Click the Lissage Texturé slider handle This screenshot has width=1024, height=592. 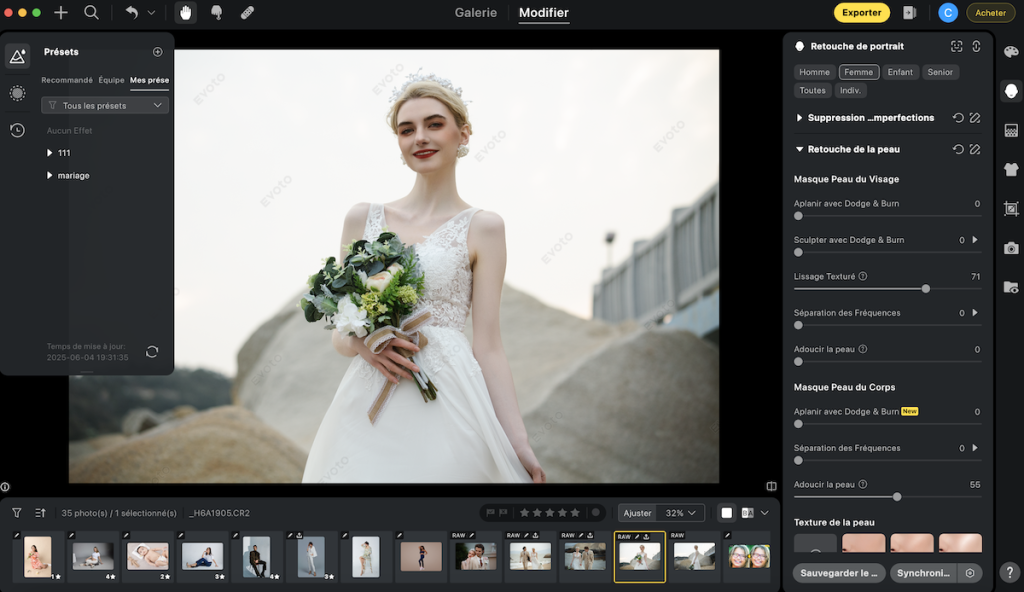click(926, 288)
